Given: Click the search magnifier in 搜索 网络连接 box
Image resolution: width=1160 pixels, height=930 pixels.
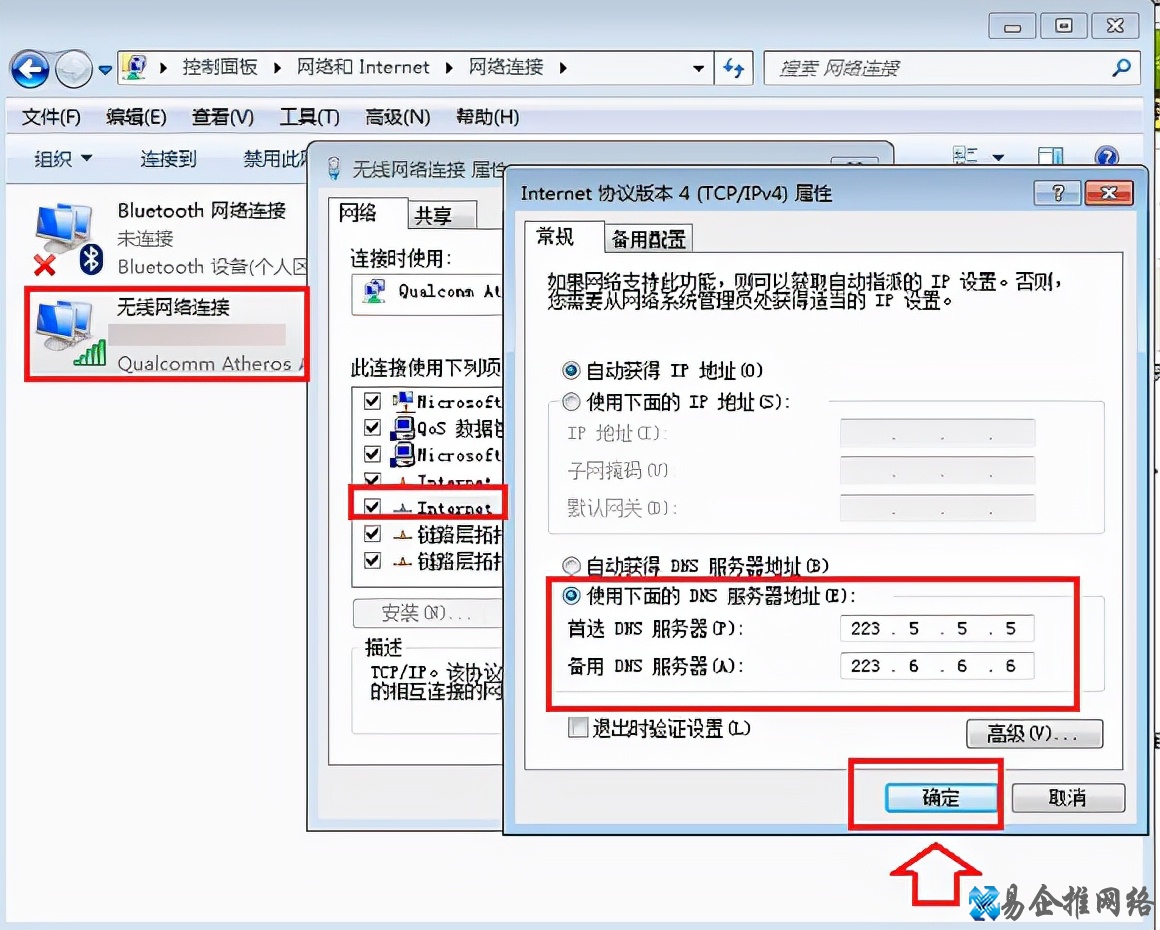Looking at the screenshot, I should (x=1122, y=67).
